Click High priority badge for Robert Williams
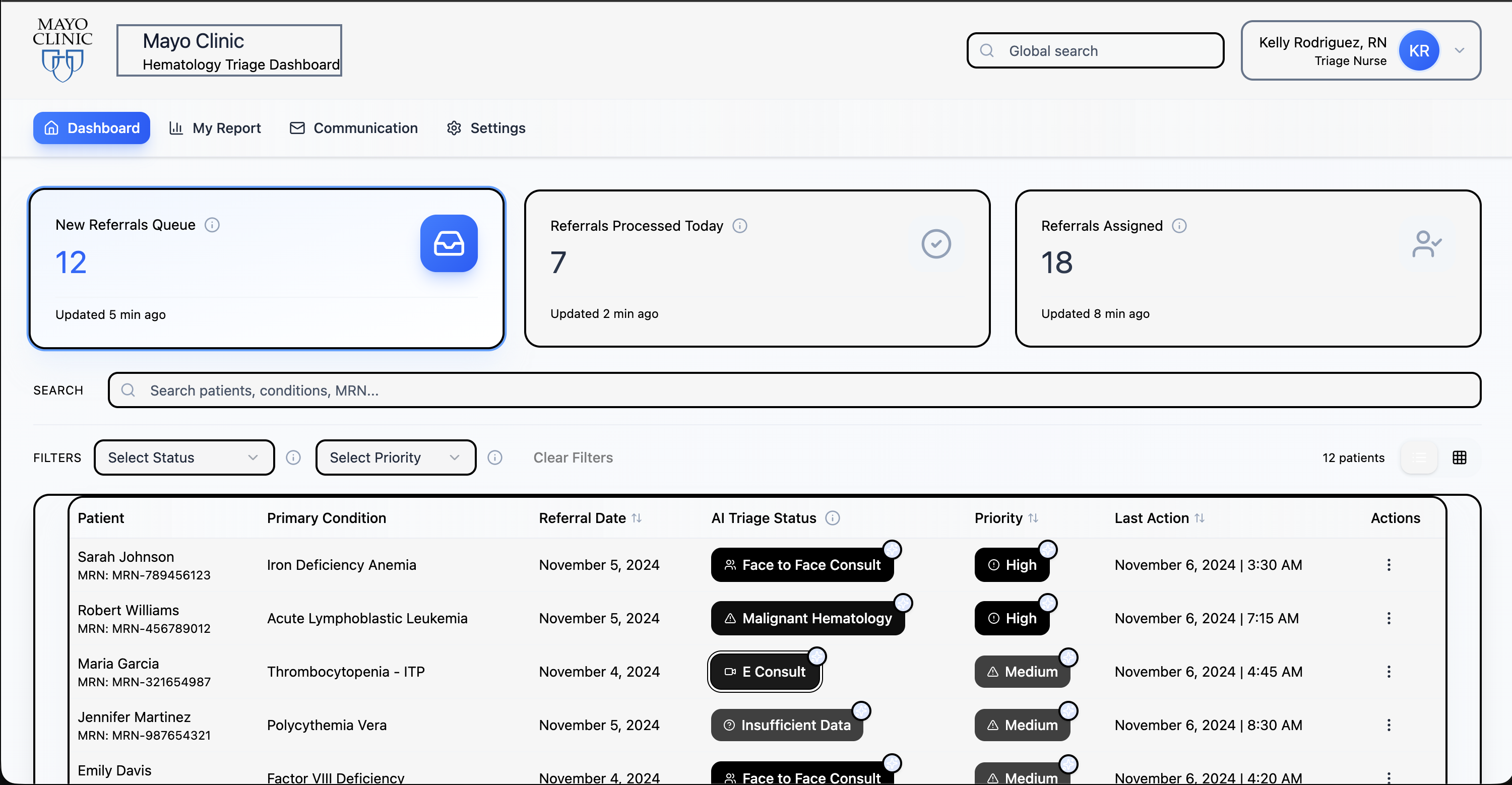The image size is (1512, 785). click(1012, 618)
